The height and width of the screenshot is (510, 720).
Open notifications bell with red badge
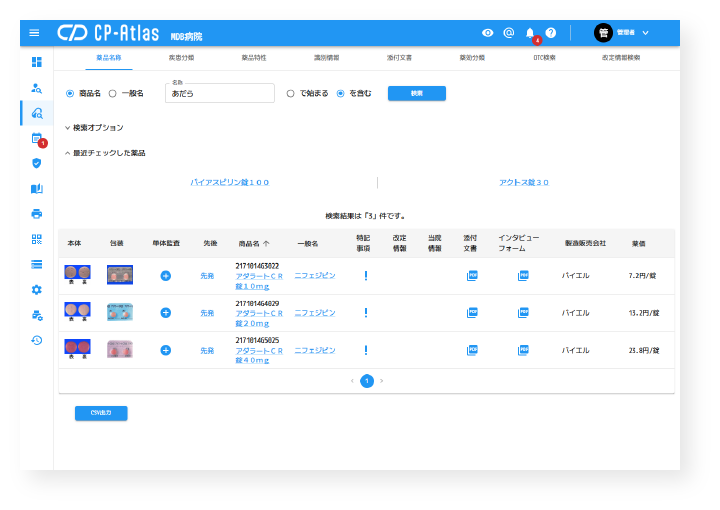[530, 33]
